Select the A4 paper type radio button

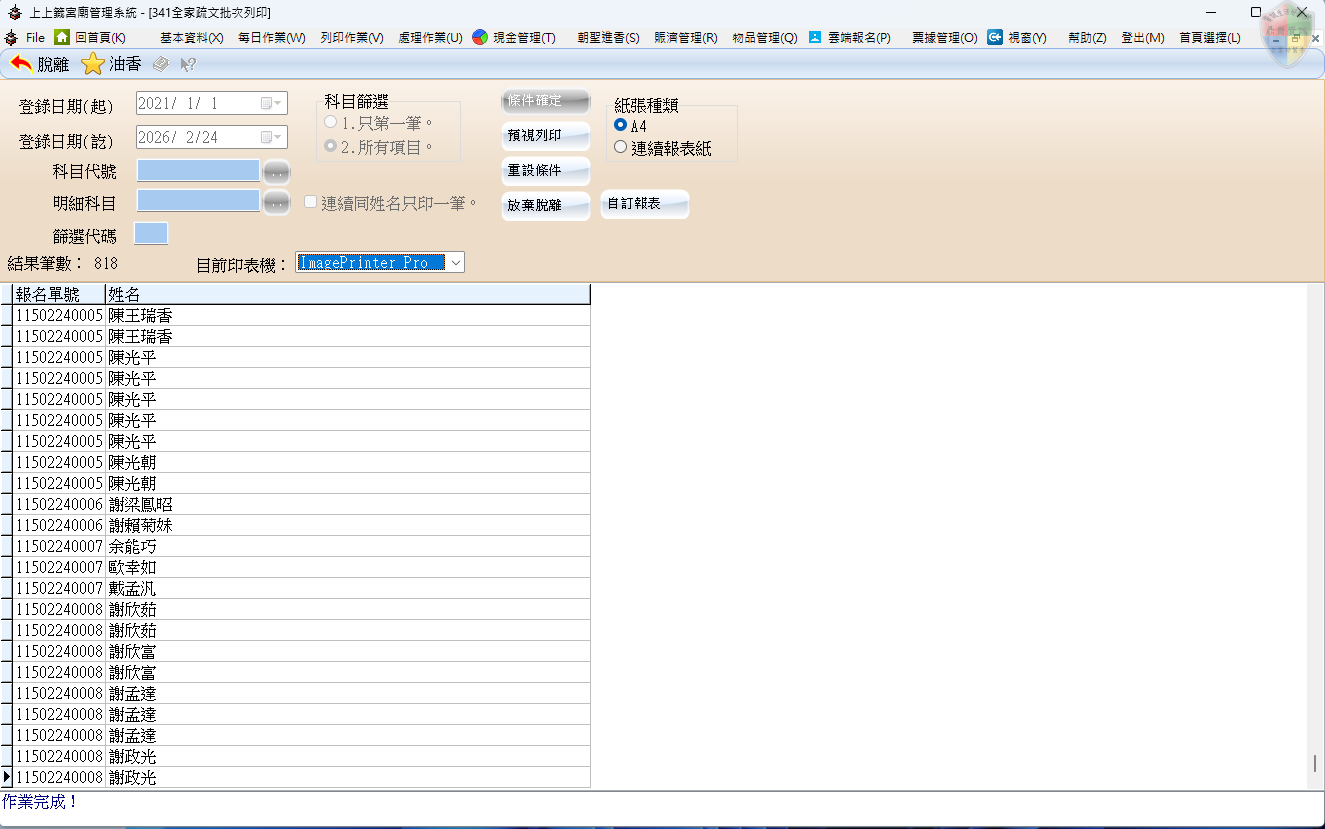[x=621, y=126]
